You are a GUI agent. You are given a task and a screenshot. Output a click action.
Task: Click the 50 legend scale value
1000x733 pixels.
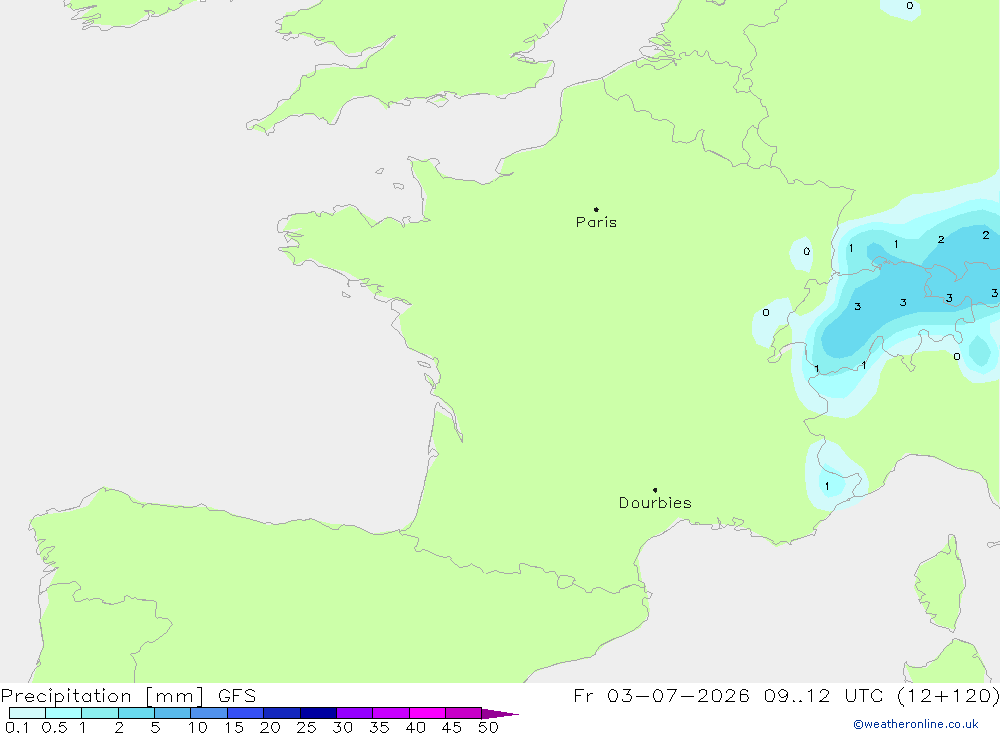tap(488, 727)
